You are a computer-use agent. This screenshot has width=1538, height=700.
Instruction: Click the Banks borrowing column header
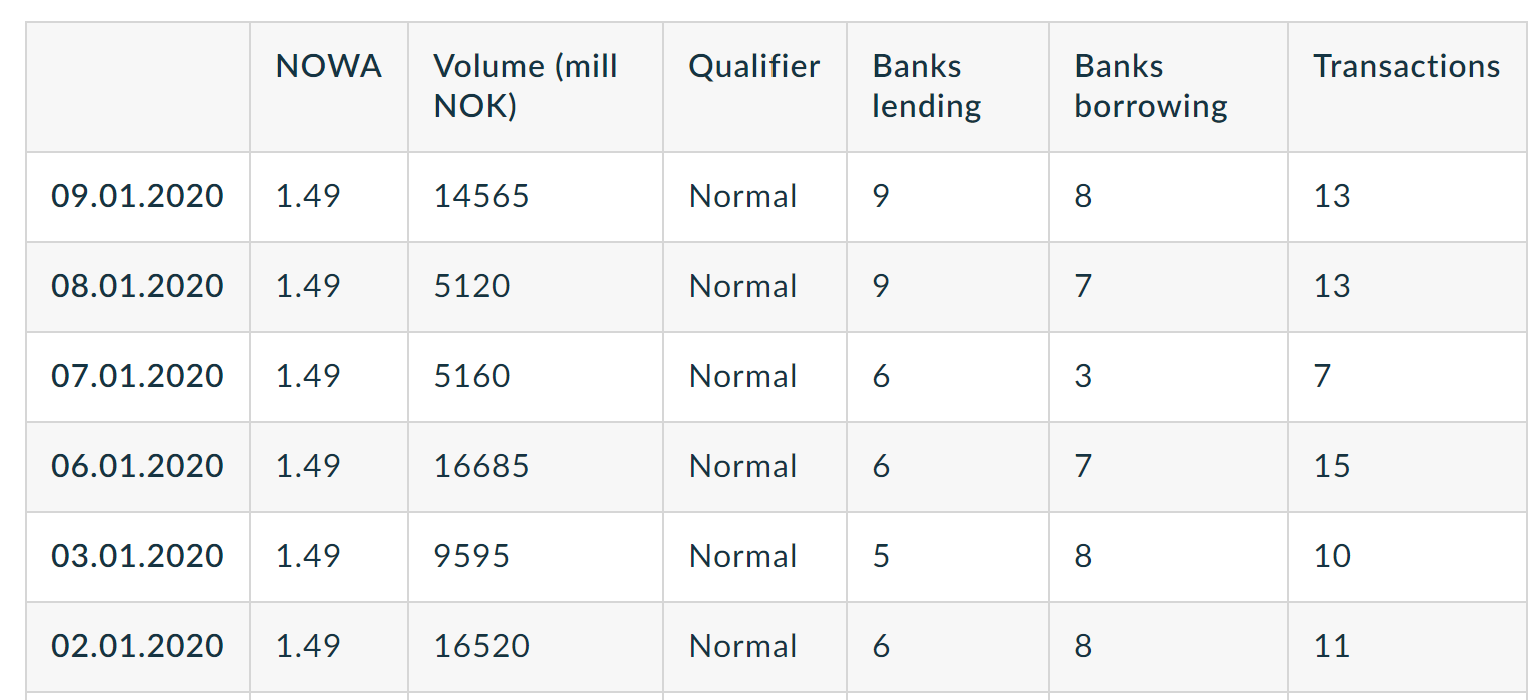tap(1151, 86)
